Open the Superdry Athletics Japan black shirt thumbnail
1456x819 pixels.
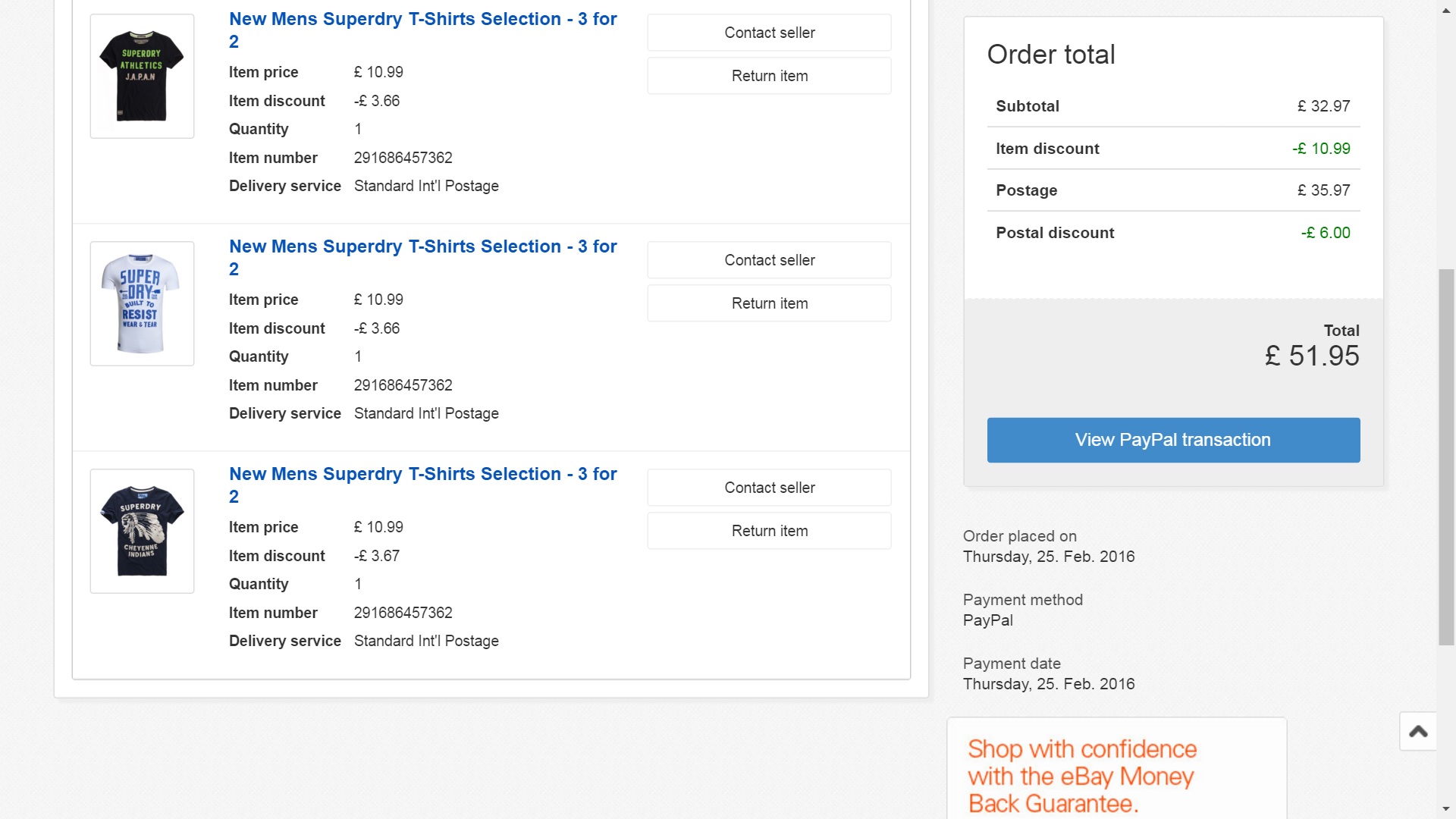(142, 76)
